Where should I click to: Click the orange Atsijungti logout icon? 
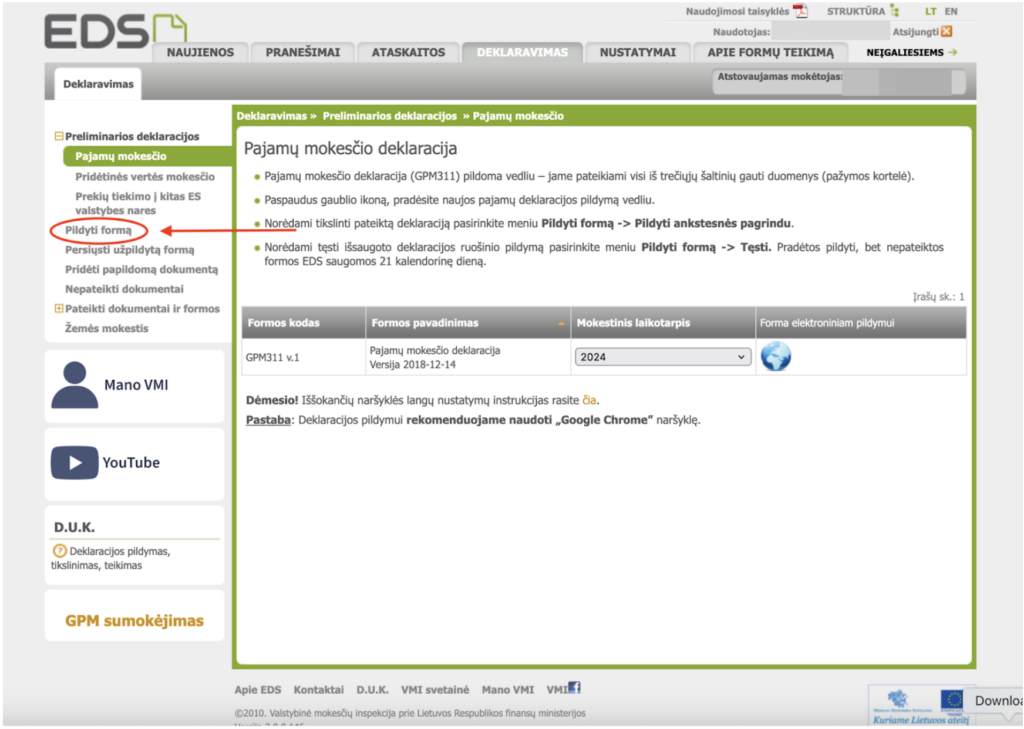coord(947,31)
